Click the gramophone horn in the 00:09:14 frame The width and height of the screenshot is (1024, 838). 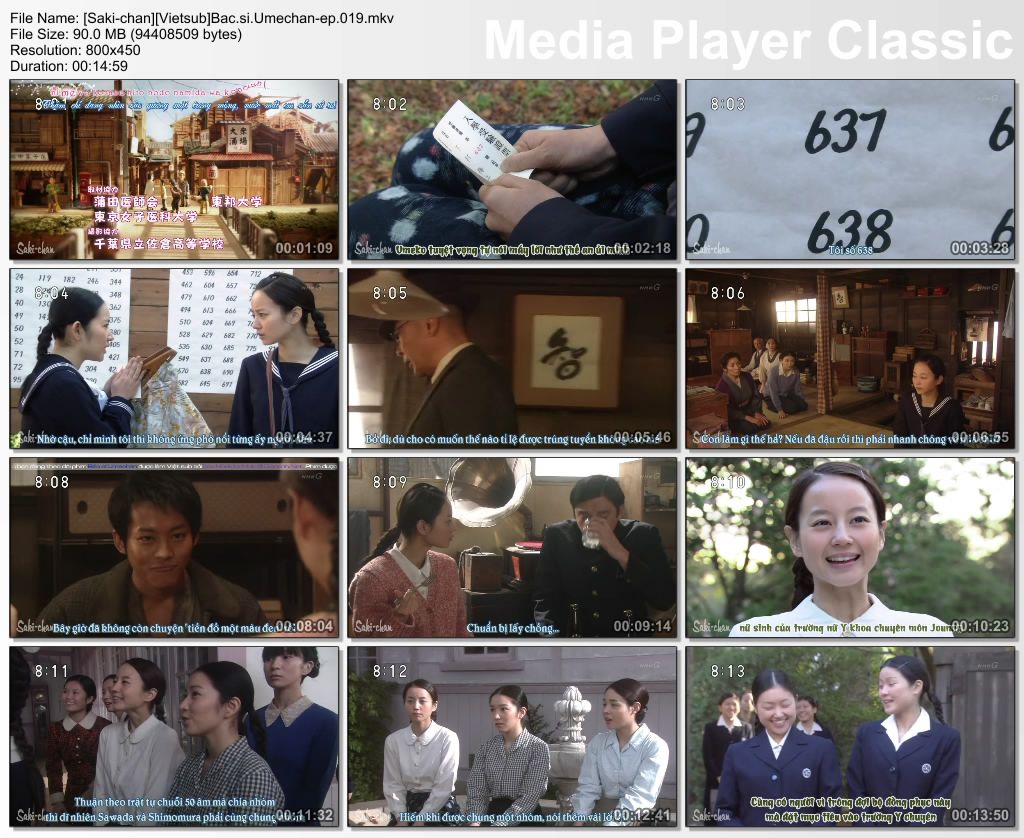(488, 486)
